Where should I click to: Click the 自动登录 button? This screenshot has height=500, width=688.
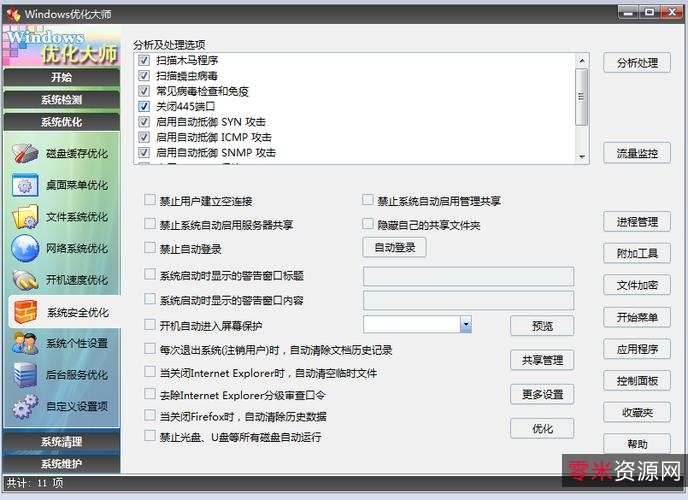pyautogui.click(x=394, y=247)
